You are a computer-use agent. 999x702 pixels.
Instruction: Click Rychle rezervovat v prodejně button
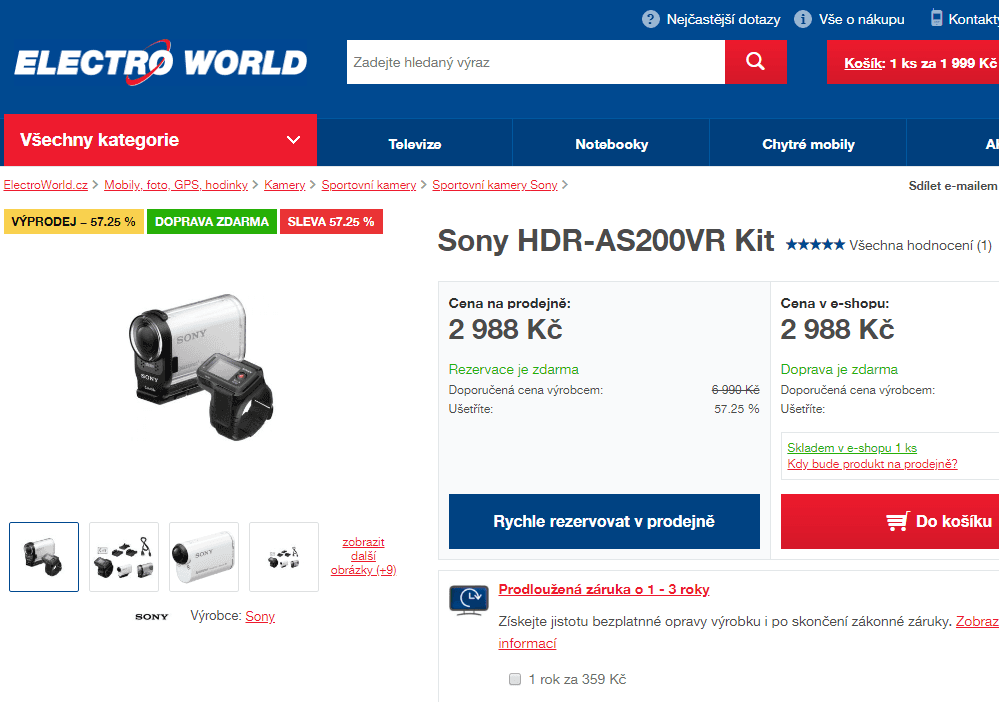[604, 521]
